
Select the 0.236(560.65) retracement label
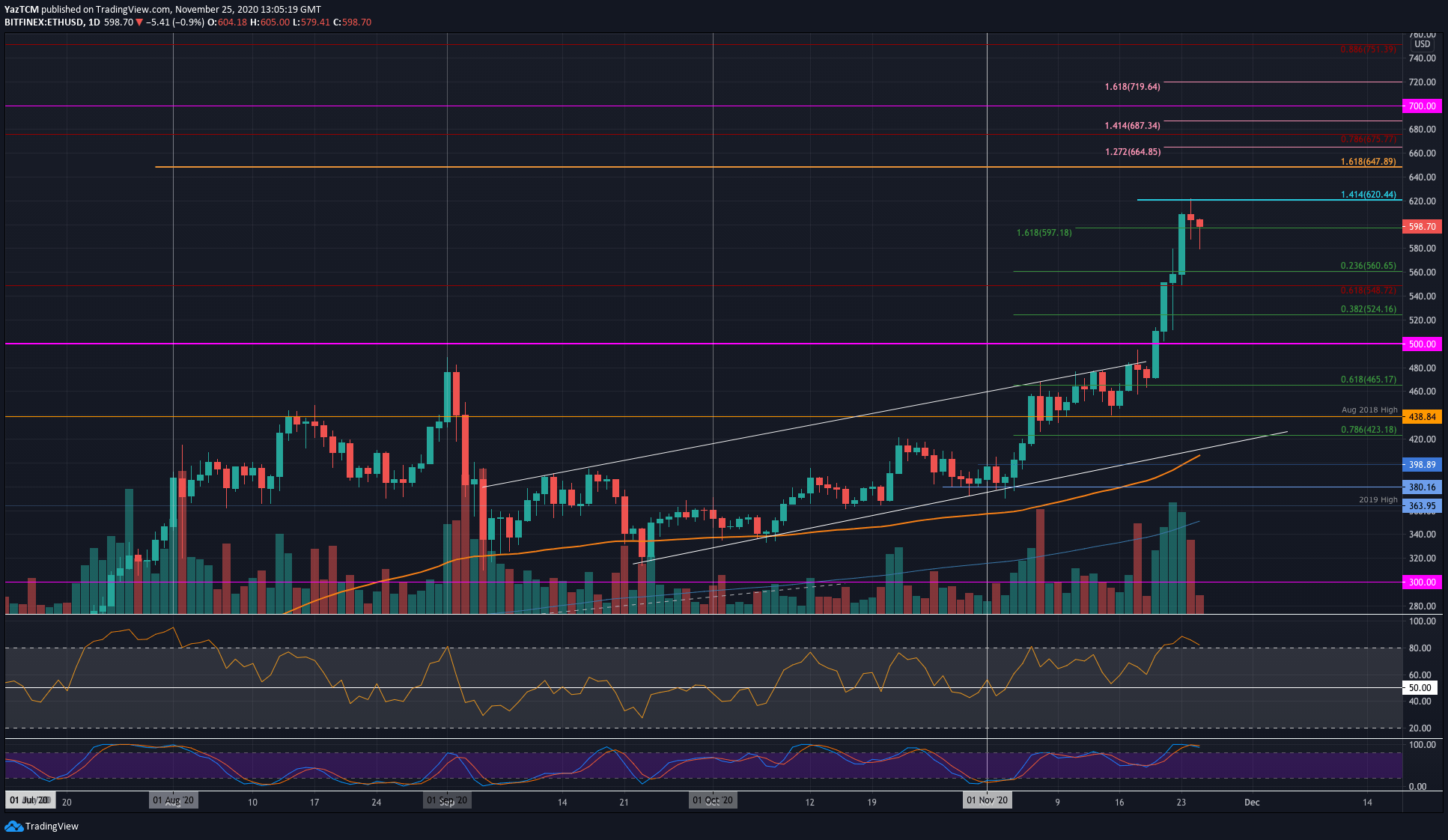click(x=1368, y=266)
